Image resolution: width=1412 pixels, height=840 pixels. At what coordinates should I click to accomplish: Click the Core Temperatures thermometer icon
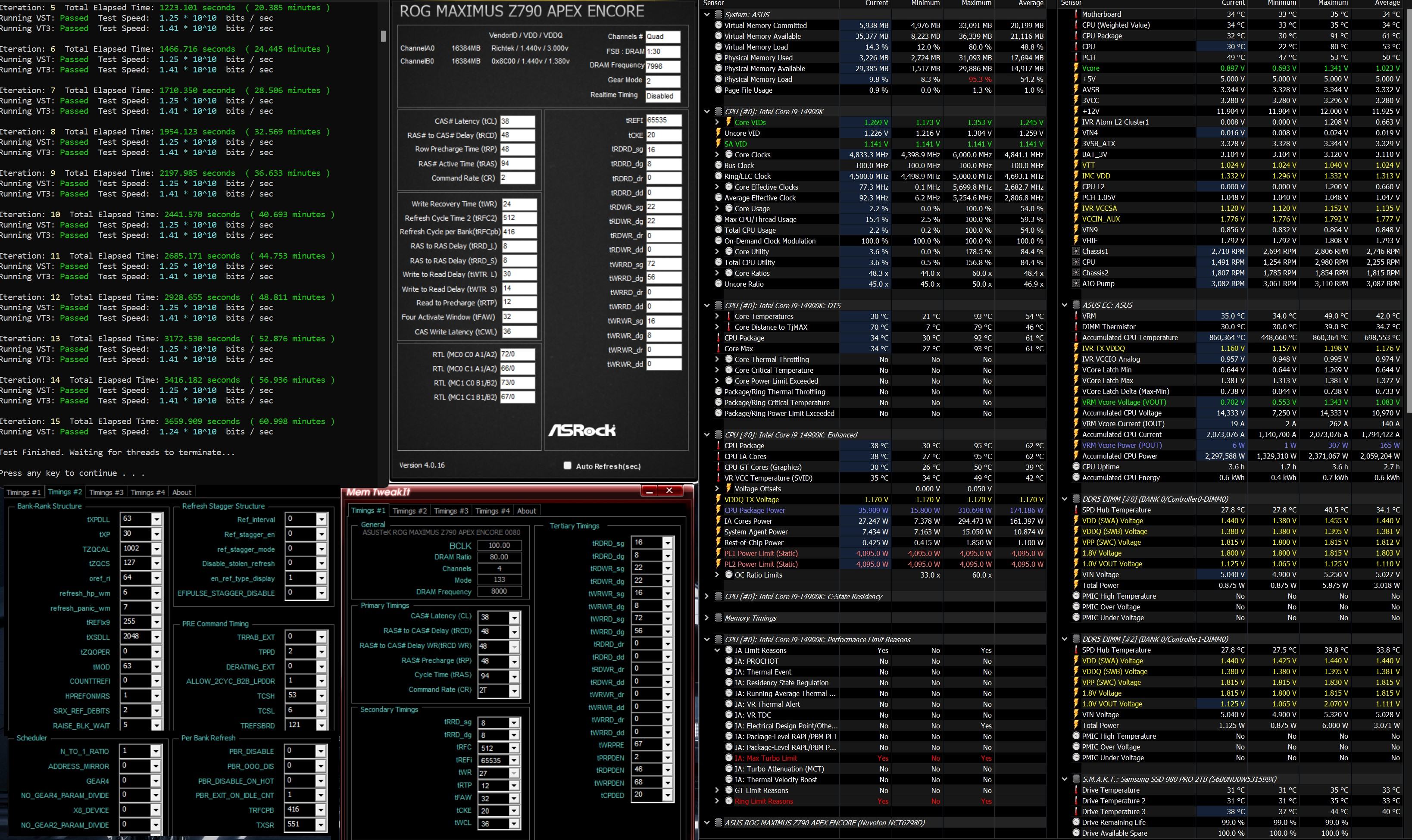729,316
